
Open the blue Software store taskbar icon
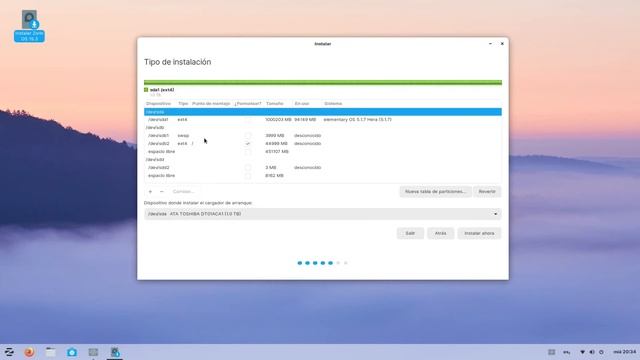[72, 352]
